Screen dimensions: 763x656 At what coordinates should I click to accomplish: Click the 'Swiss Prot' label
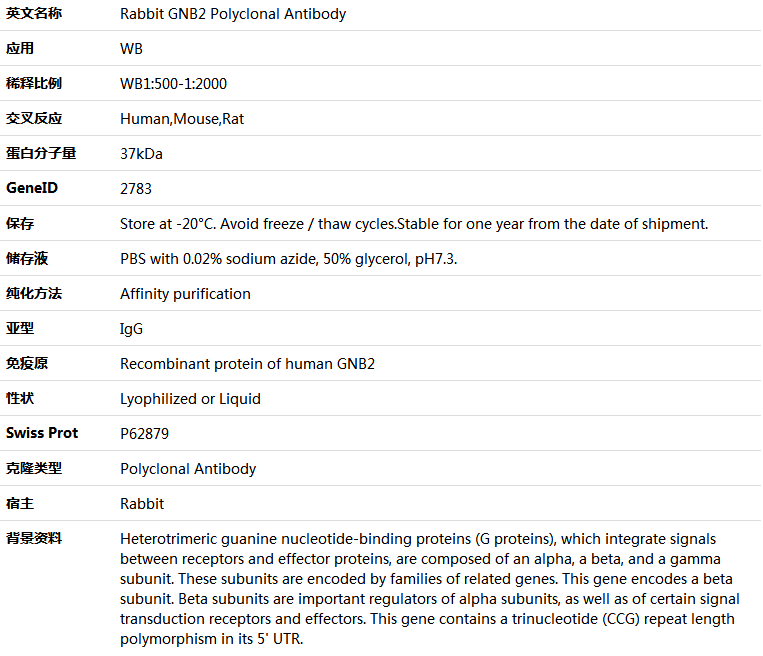42,433
